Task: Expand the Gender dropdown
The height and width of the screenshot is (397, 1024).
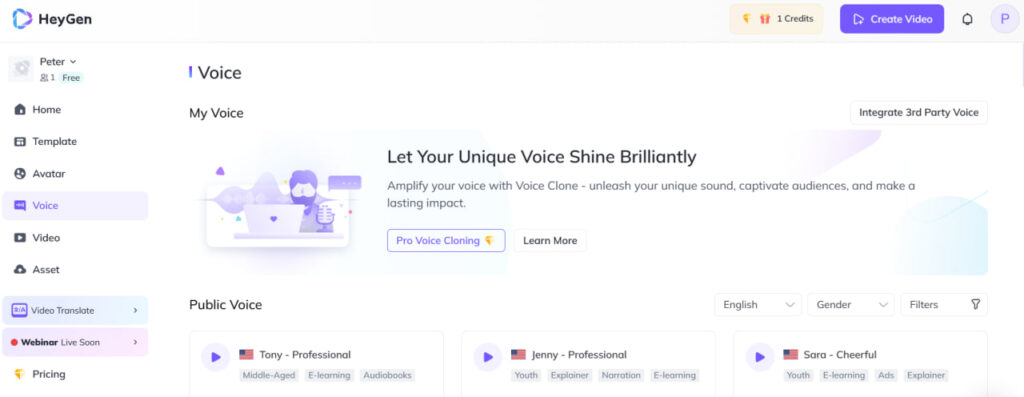Action: [x=851, y=304]
